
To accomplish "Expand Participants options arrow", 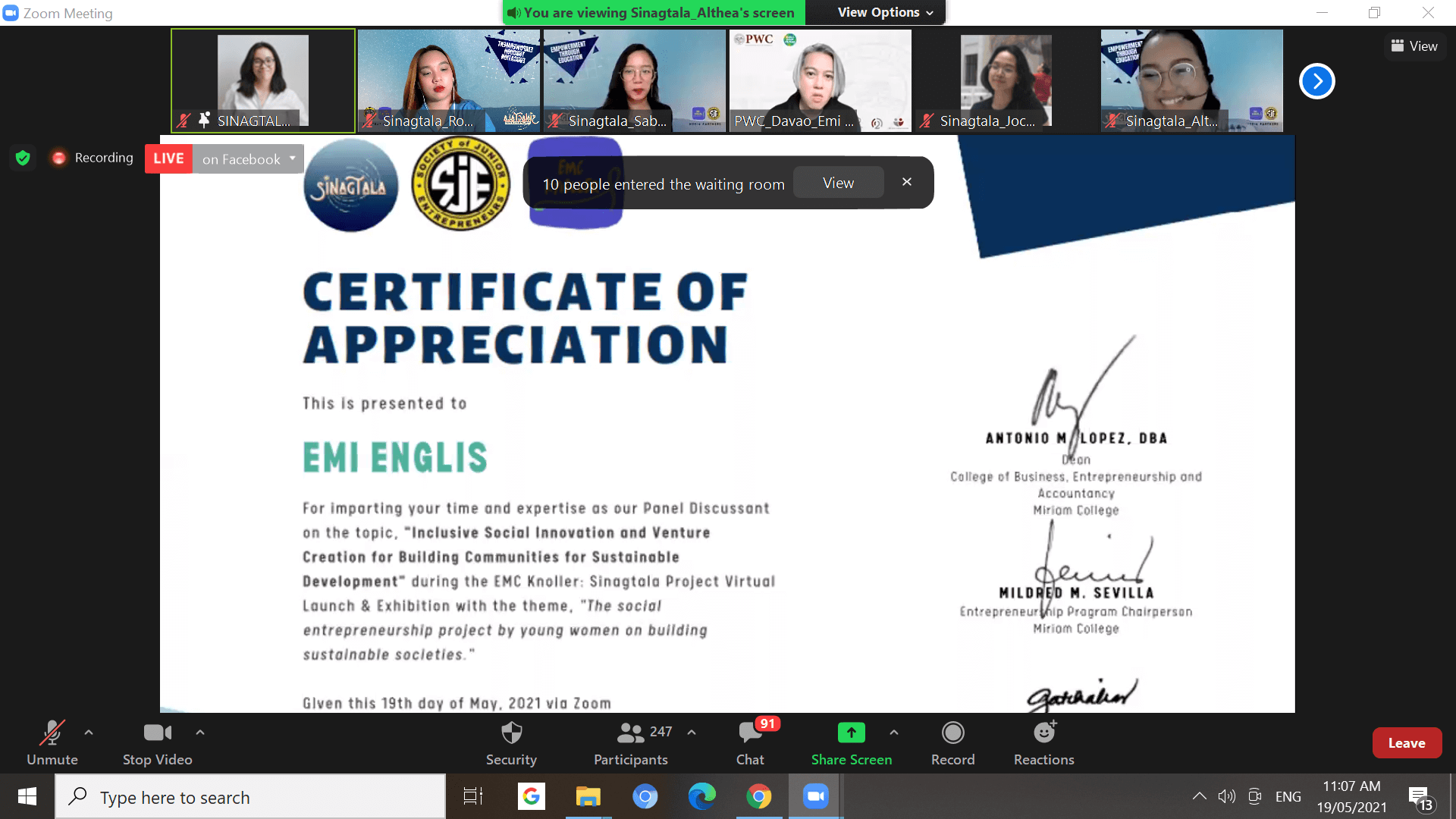I will click(692, 733).
